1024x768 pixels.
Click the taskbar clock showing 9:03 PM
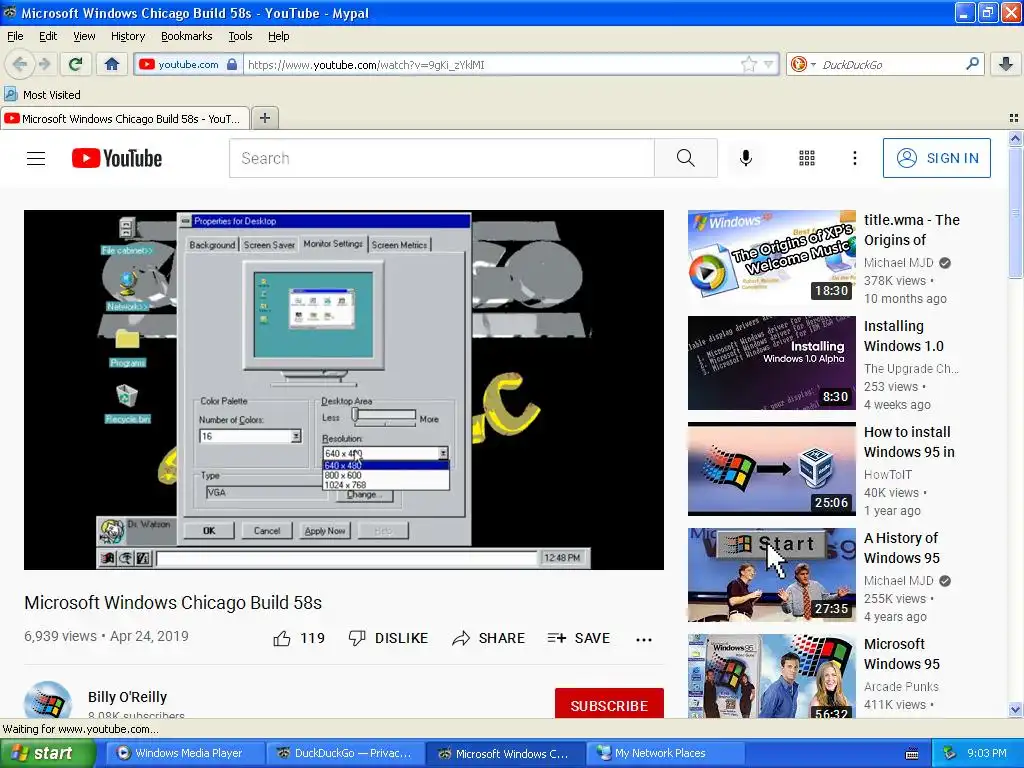[987, 754]
